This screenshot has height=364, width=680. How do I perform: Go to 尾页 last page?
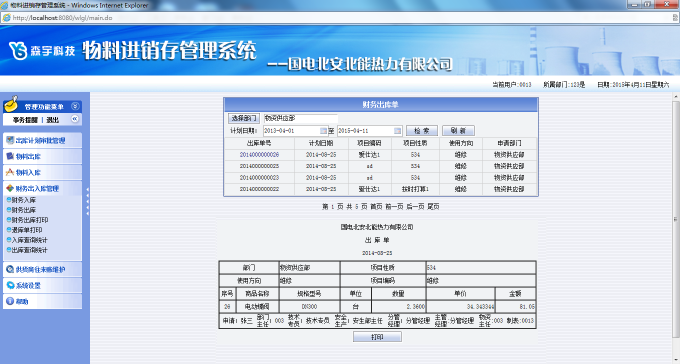(433, 207)
